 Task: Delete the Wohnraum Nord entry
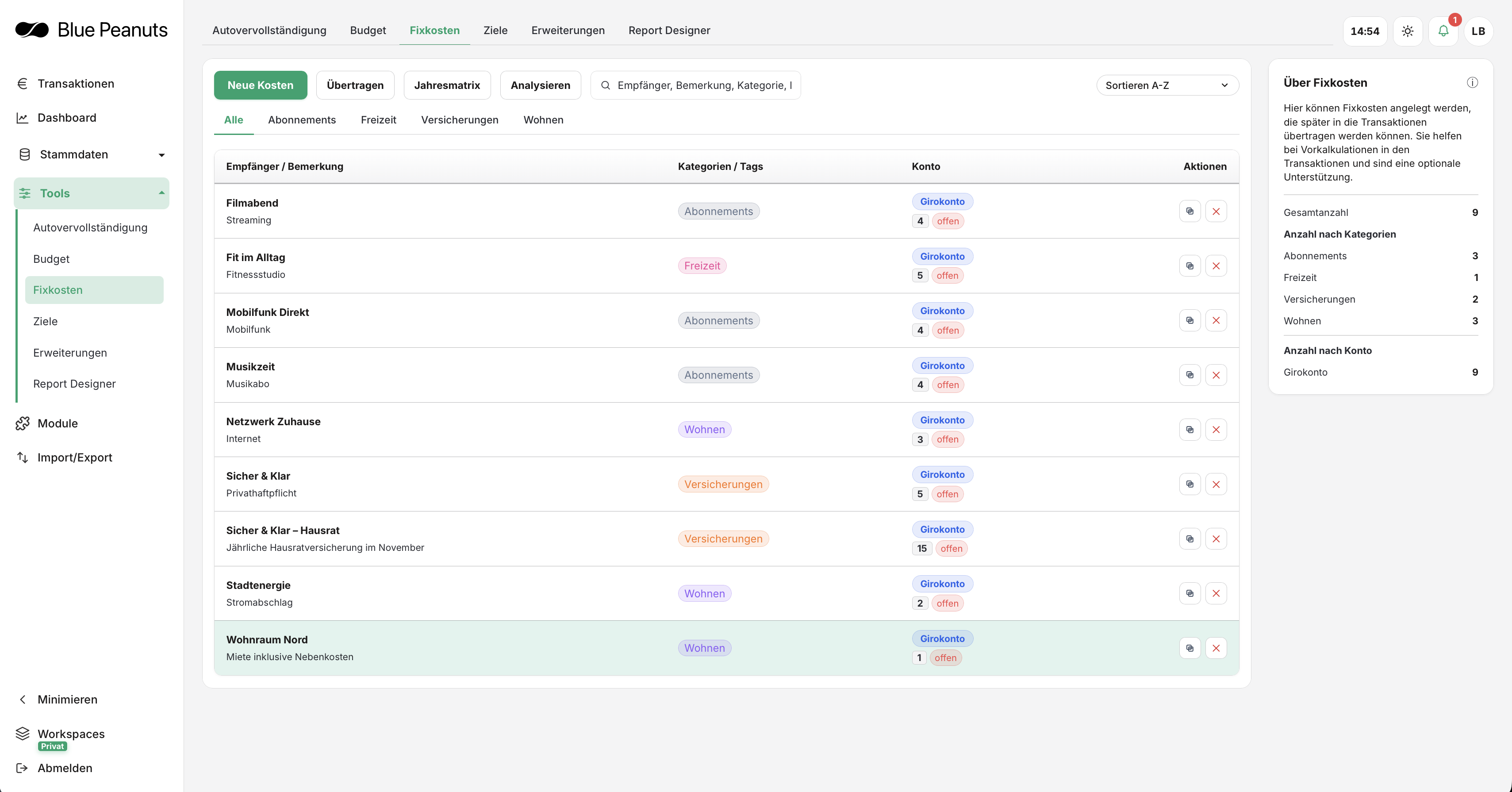pos(1216,648)
